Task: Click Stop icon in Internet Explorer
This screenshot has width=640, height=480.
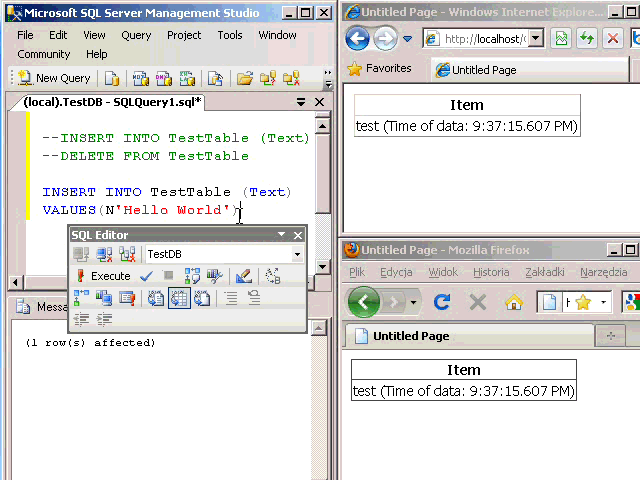Action: pyautogui.click(x=612, y=39)
